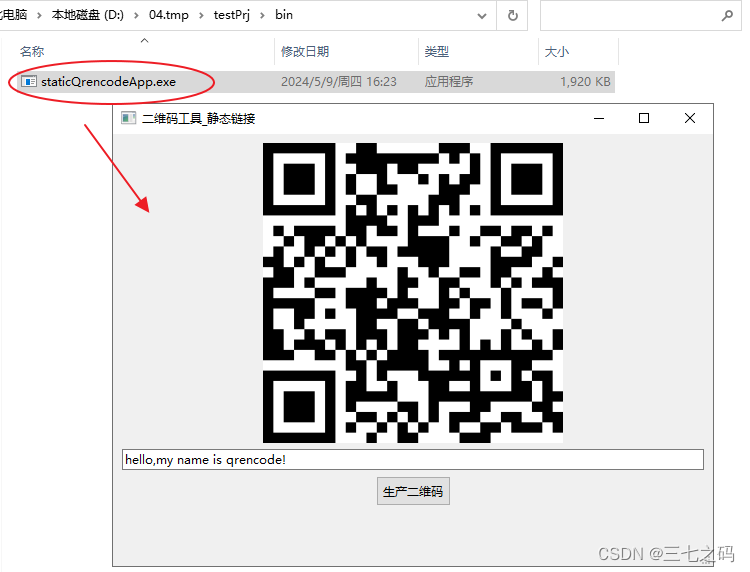Close the 二维码工具_静态链接 window

point(690,118)
